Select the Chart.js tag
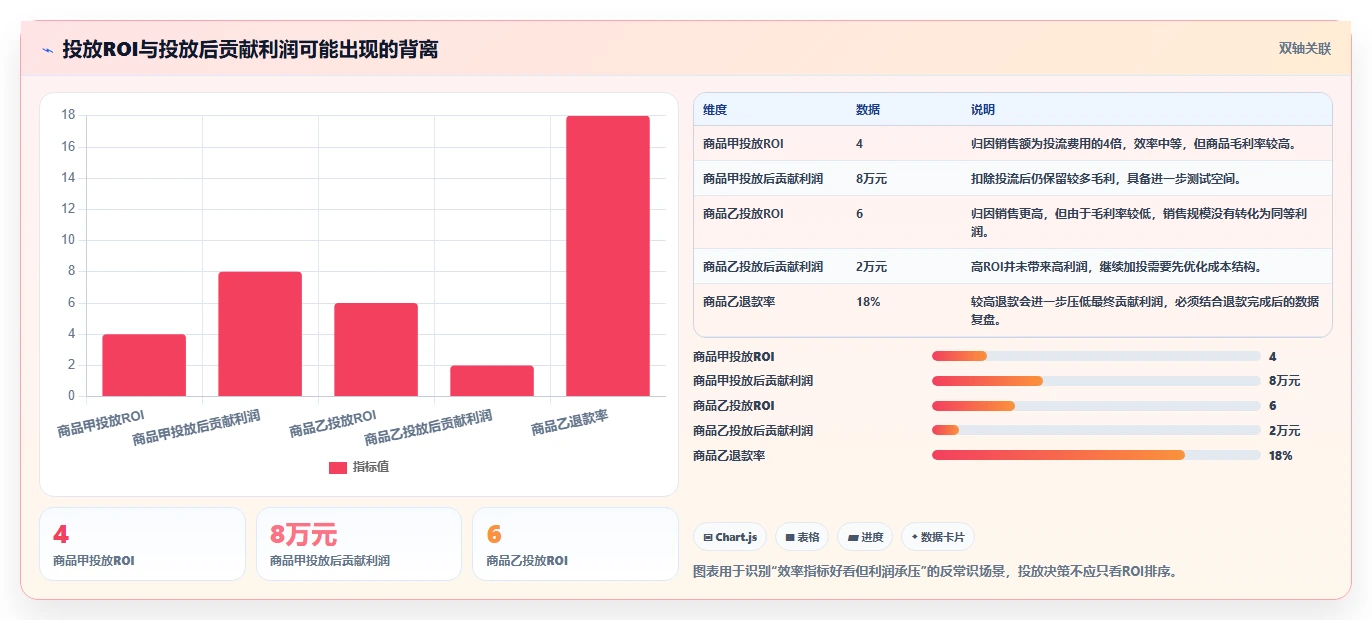1372x620 pixels. 730,537
